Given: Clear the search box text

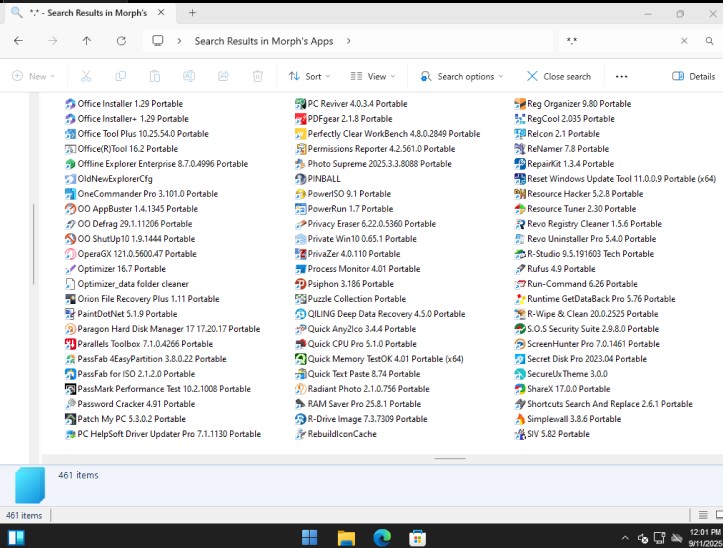Looking at the screenshot, I should 684,41.
